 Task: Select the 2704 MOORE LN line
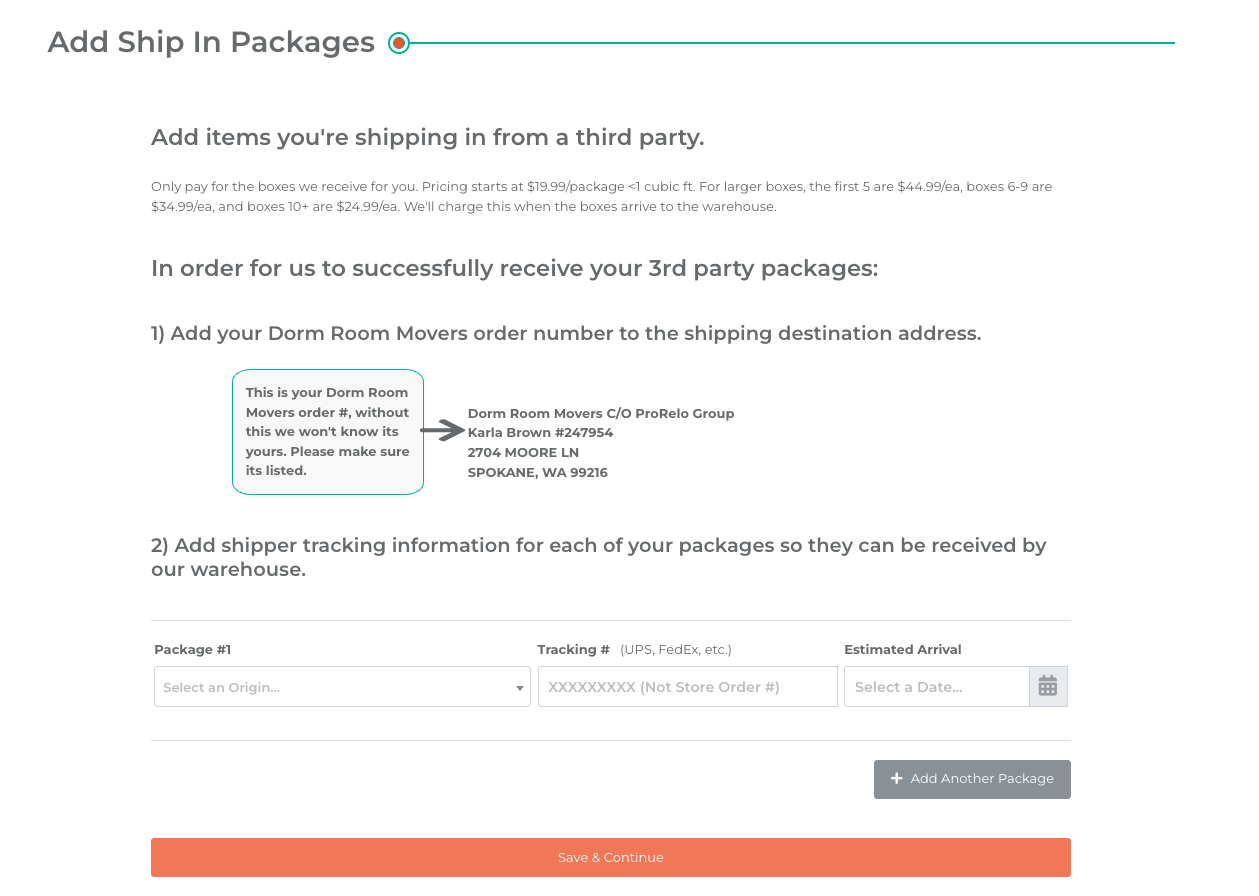pyautogui.click(x=523, y=452)
